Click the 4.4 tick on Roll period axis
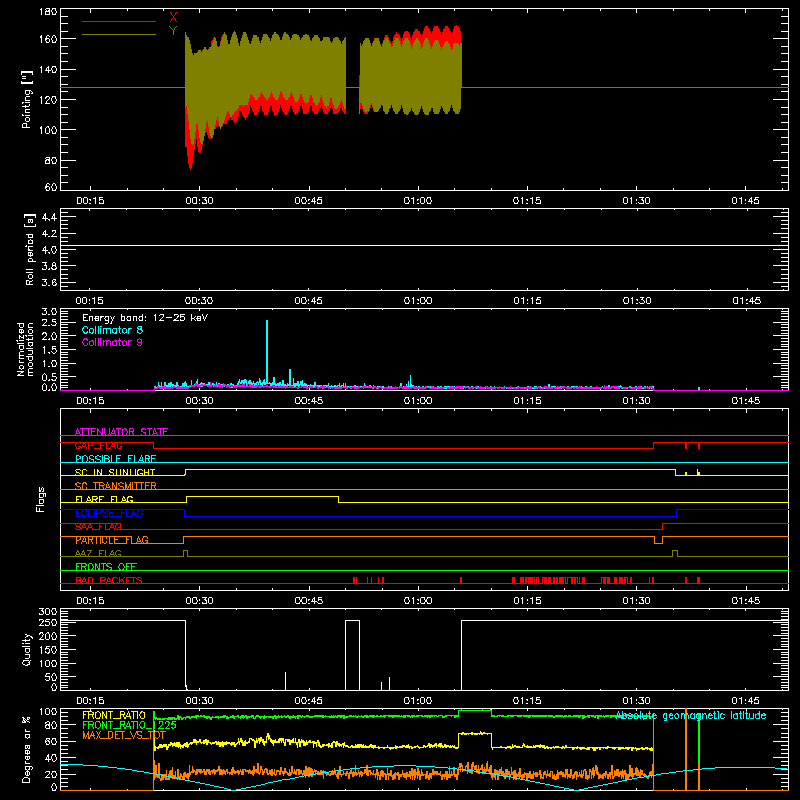 (x=49, y=217)
